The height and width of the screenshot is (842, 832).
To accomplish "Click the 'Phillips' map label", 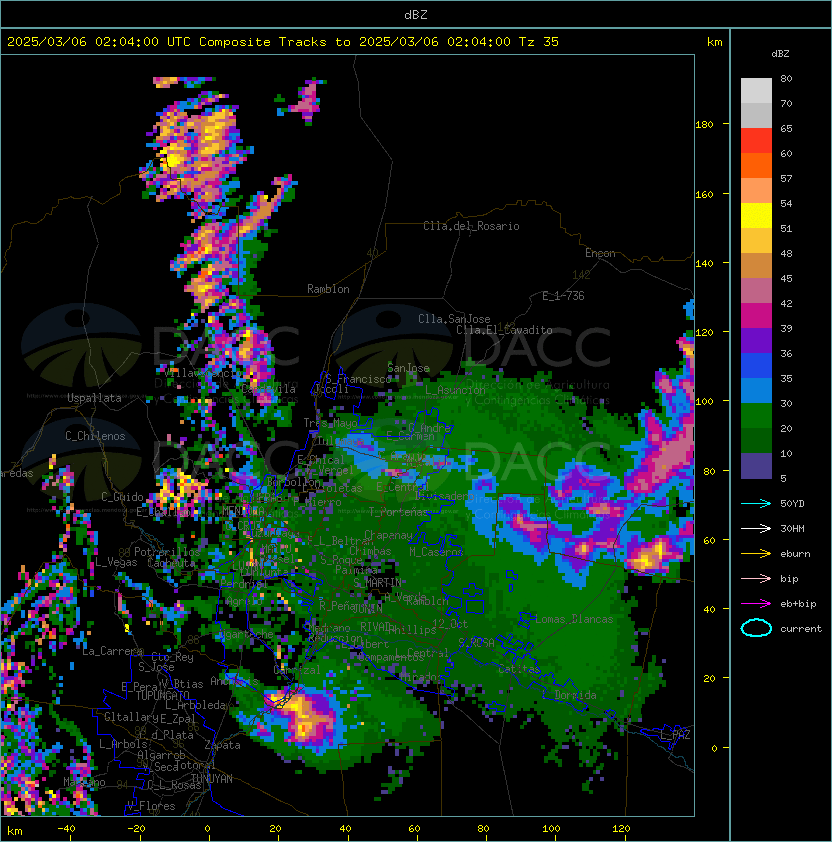I will (411, 629).
